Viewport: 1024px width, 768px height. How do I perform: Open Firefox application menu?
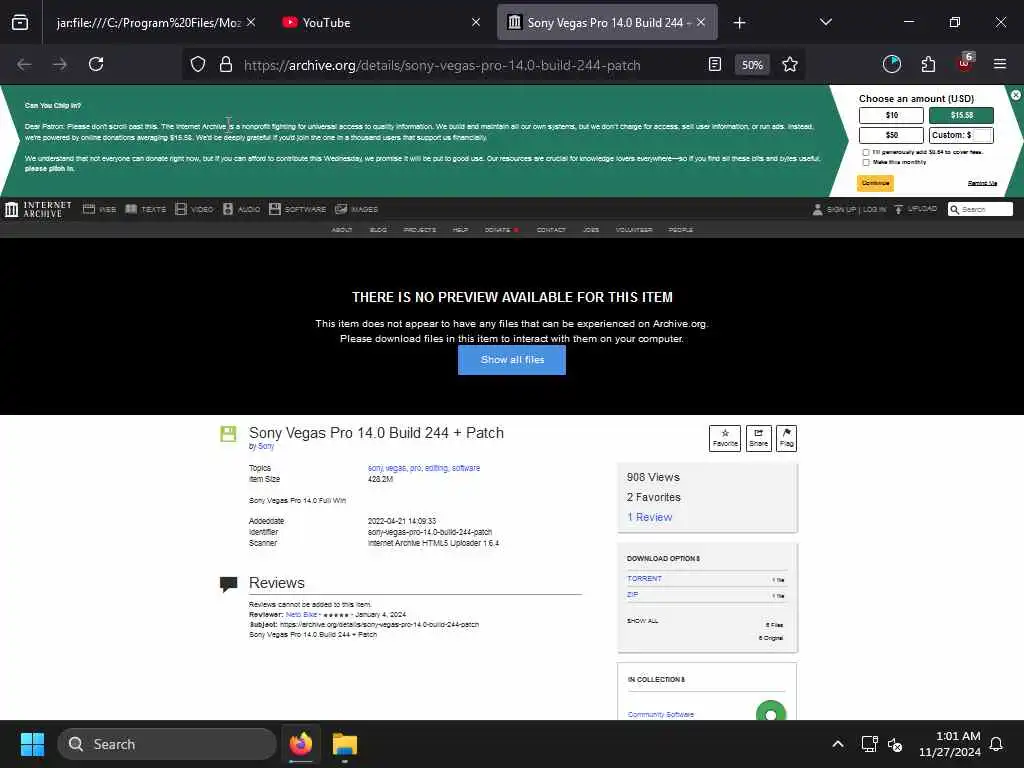[x=1000, y=64]
